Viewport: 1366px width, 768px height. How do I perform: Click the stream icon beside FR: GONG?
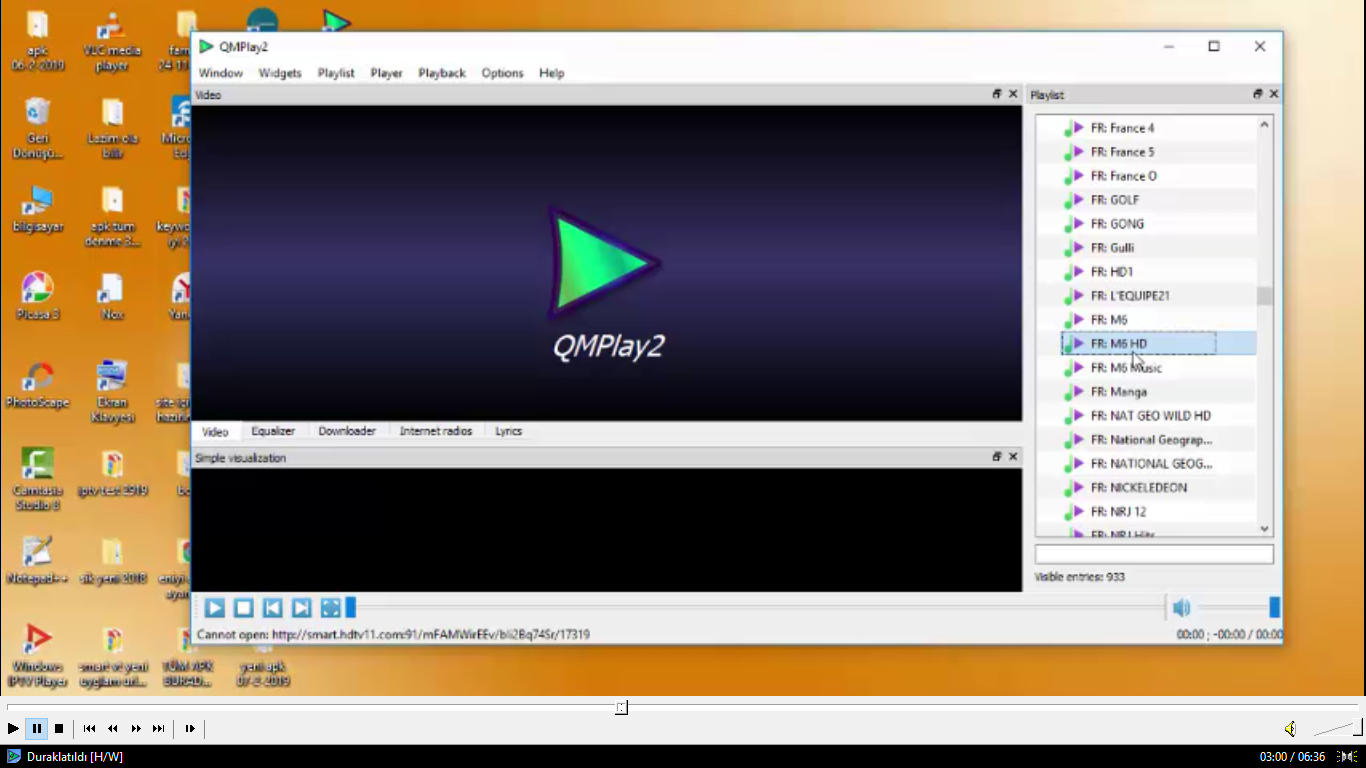1074,224
